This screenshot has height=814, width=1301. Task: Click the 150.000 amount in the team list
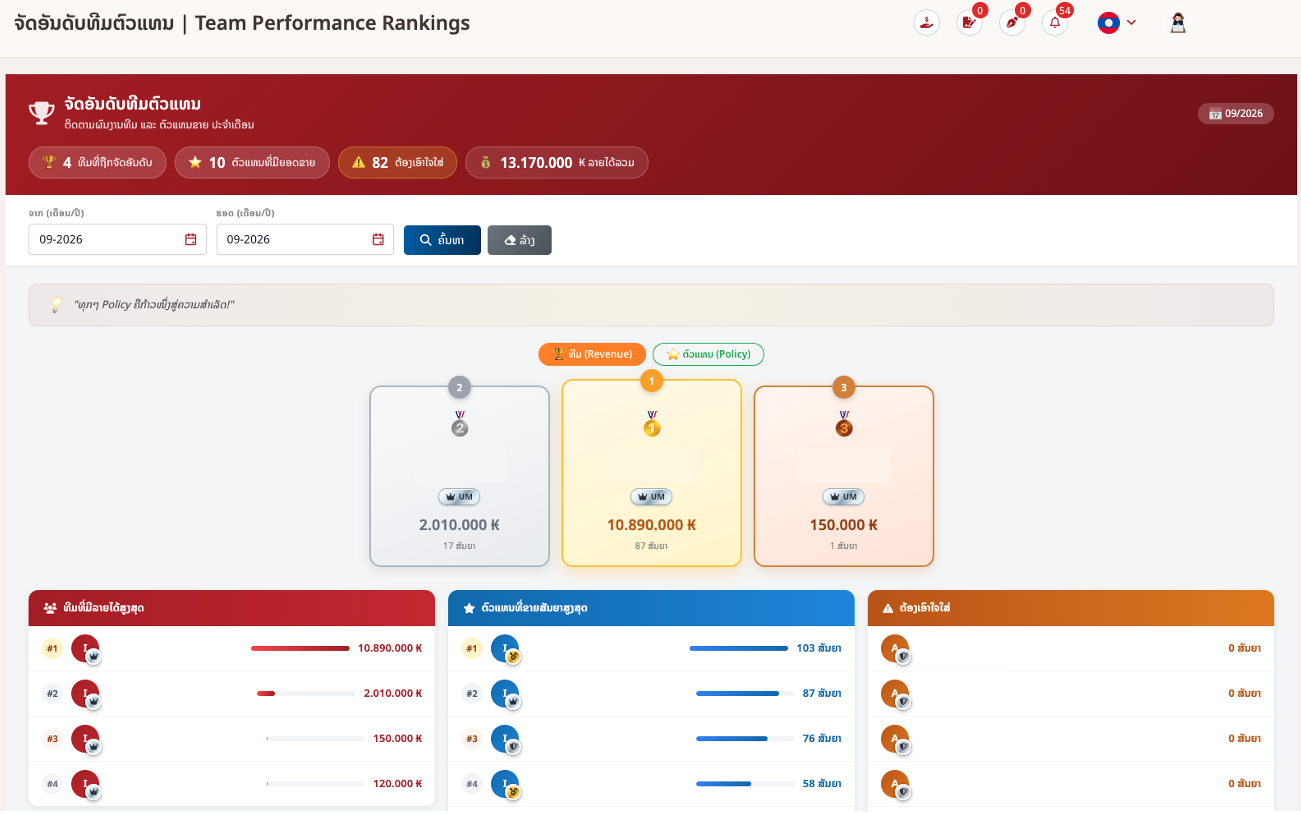click(x=397, y=739)
